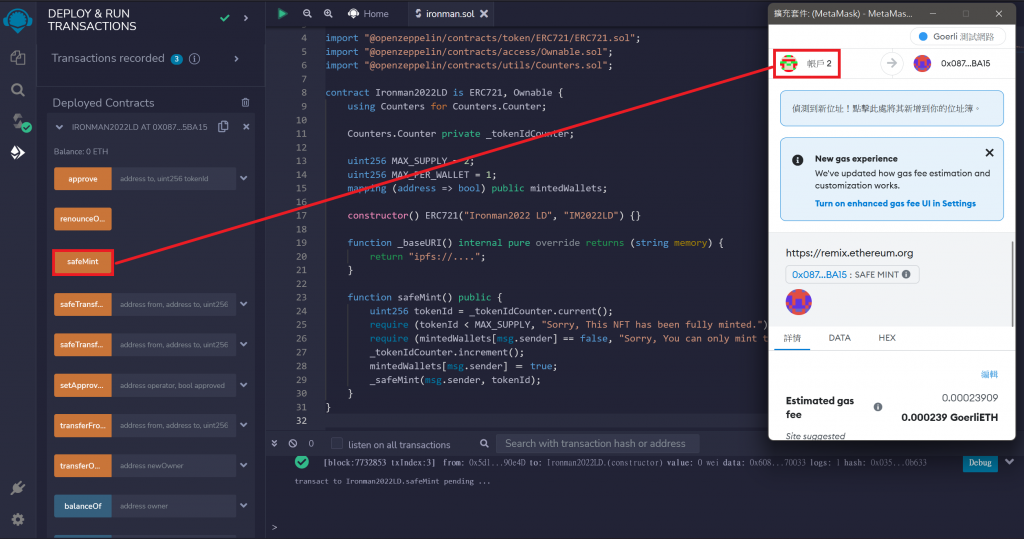The height and width of the screenshot is (539, 1024).
Task: Open the Plugin manager icon
Action: click(18, 488)
